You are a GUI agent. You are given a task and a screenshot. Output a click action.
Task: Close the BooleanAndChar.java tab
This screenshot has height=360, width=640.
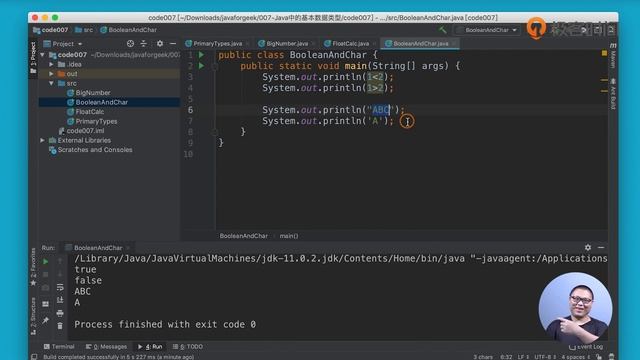[x=454, y=44]
